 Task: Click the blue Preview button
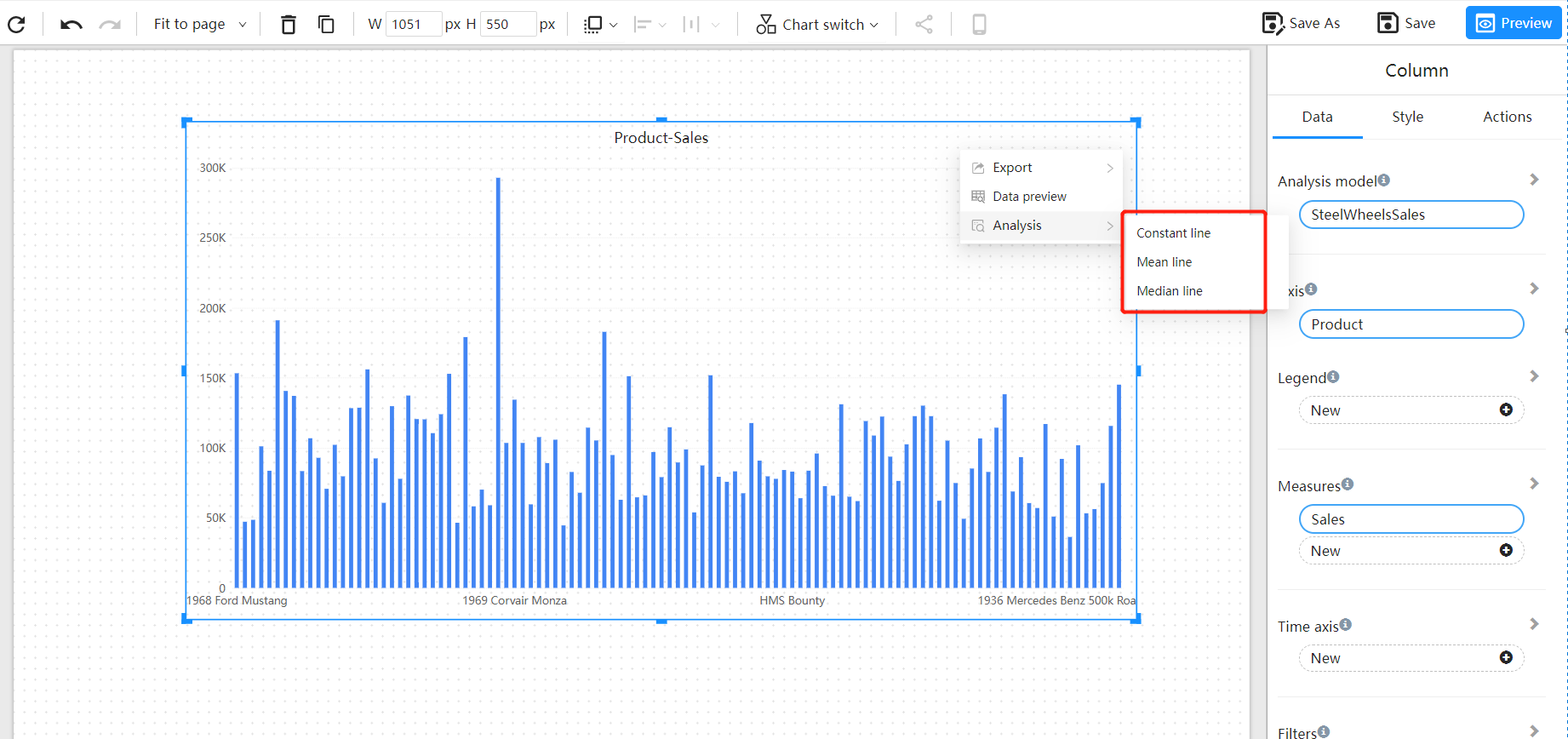pyautogui.click(x=1514, y=23)
